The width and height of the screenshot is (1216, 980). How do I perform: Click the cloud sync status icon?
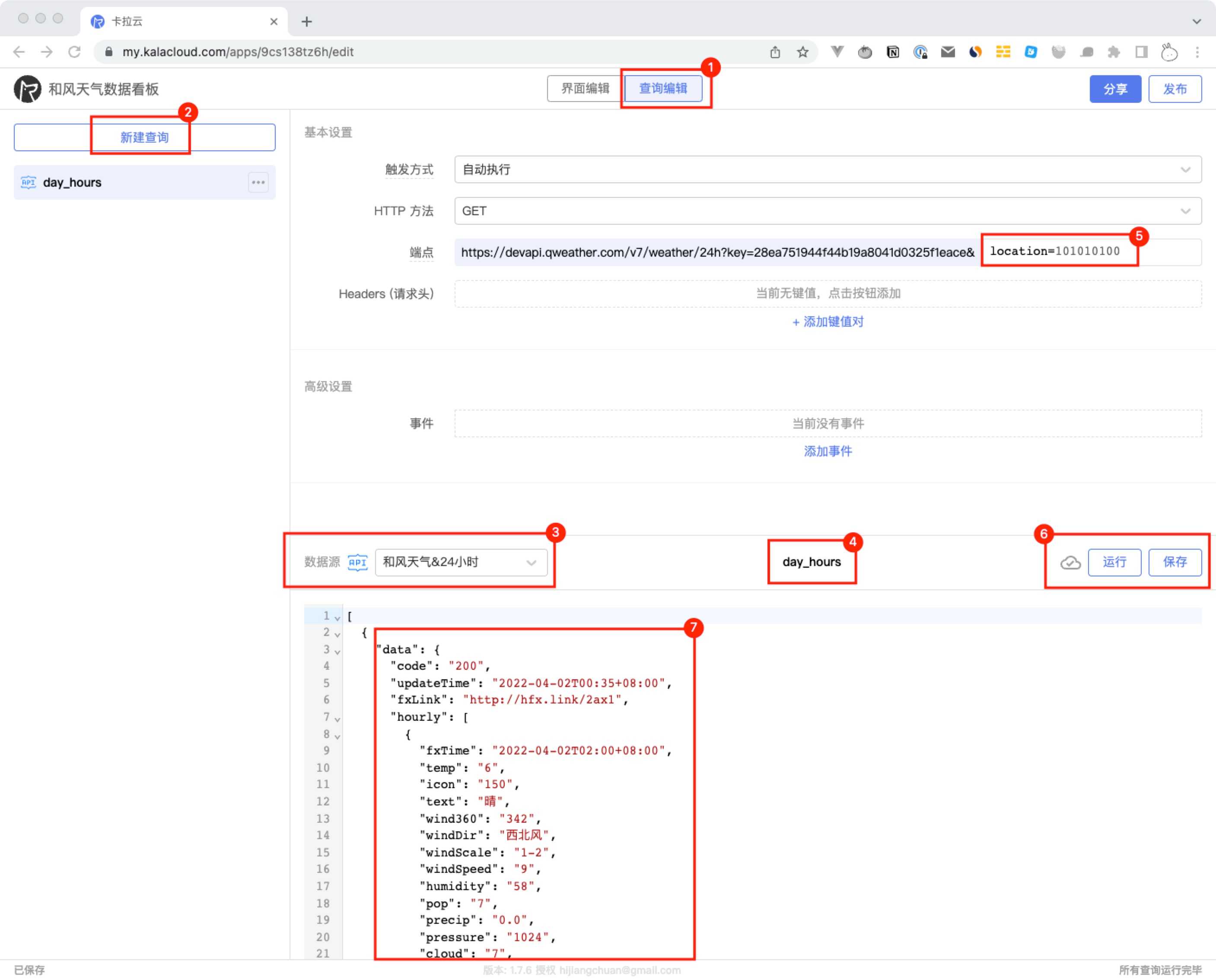pyautogui.click(x=1070, y=563)
